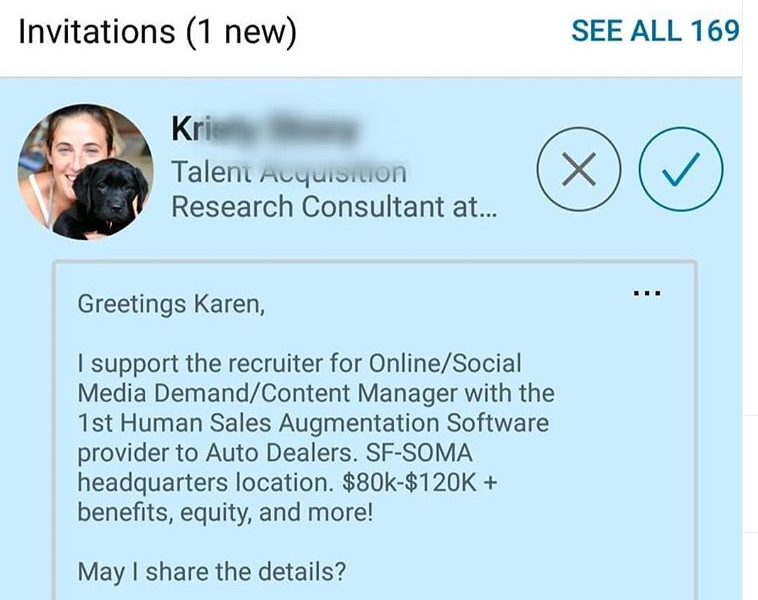The image size is (758, 600).
Task: Tap the "1st Human Sales Augmentation Software" line
Action: 313,423
